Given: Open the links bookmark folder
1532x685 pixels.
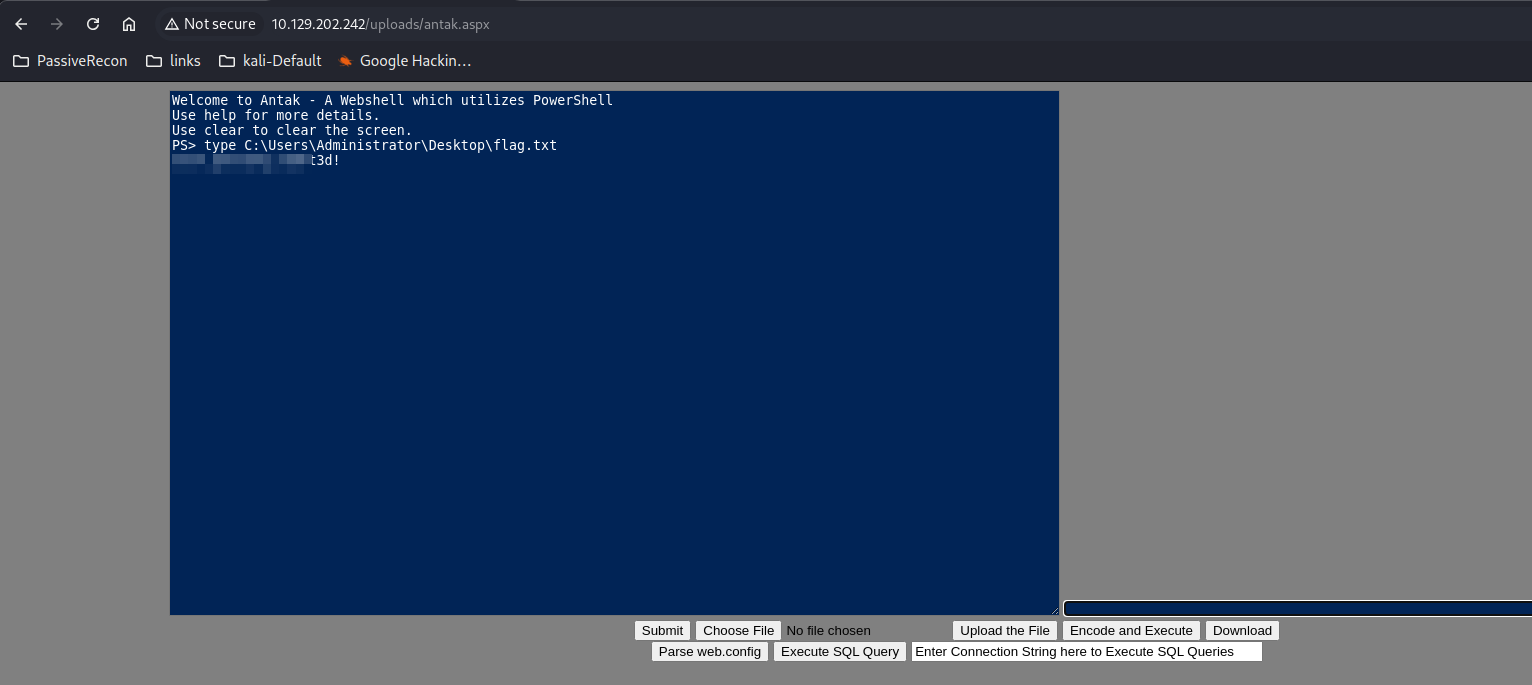Looking at the screenshot, I should [x=173, y=61].
